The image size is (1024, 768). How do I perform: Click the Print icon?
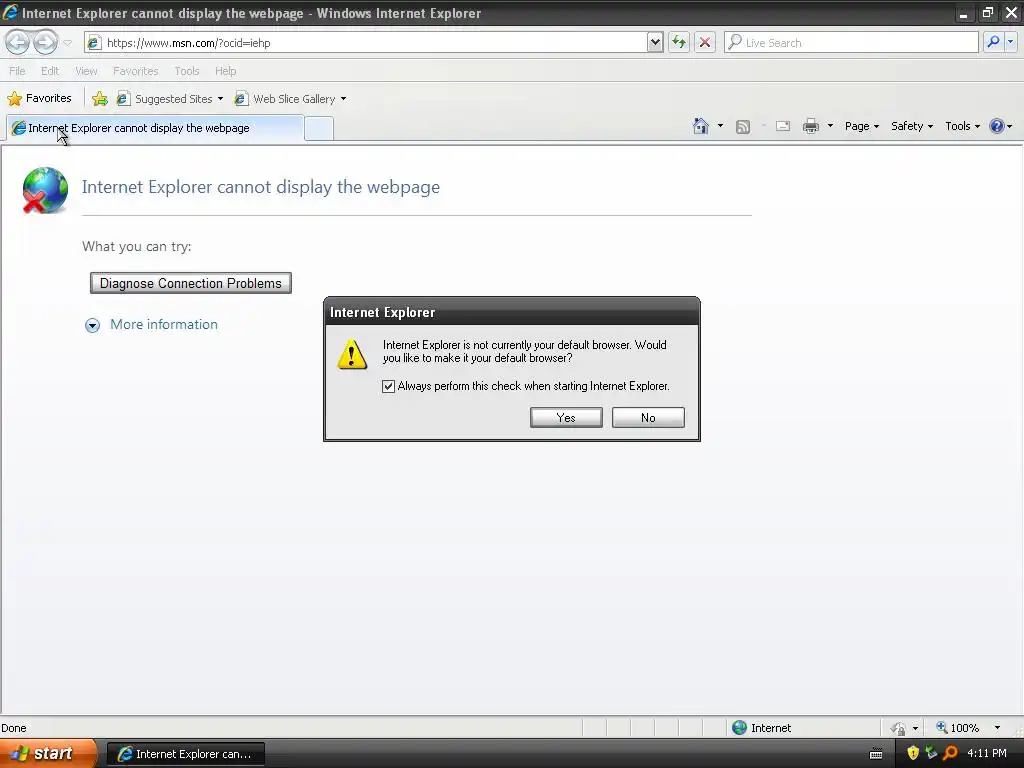[810, 126]
